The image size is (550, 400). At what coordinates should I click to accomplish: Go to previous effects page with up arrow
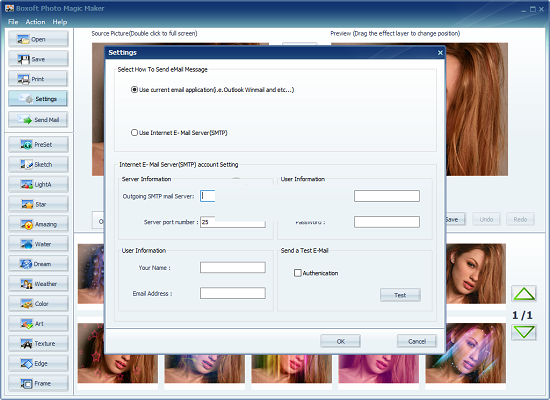524,294
